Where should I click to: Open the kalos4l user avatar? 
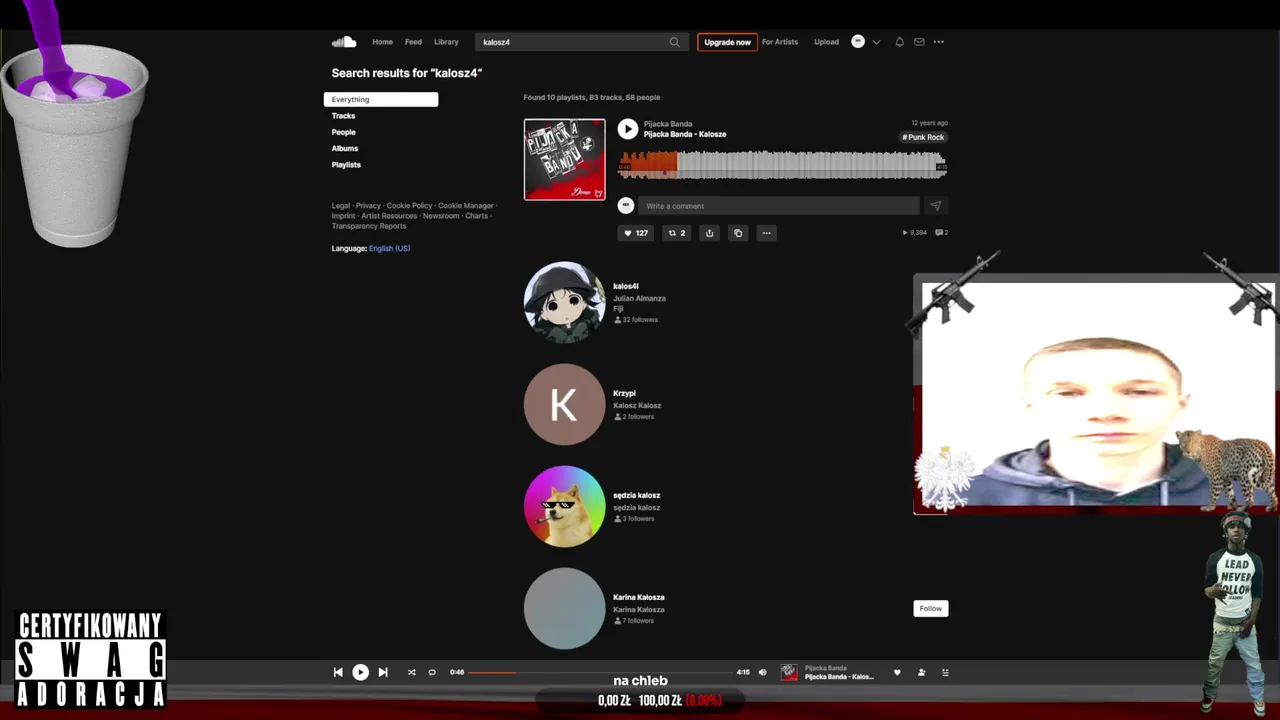coord(564,302)
